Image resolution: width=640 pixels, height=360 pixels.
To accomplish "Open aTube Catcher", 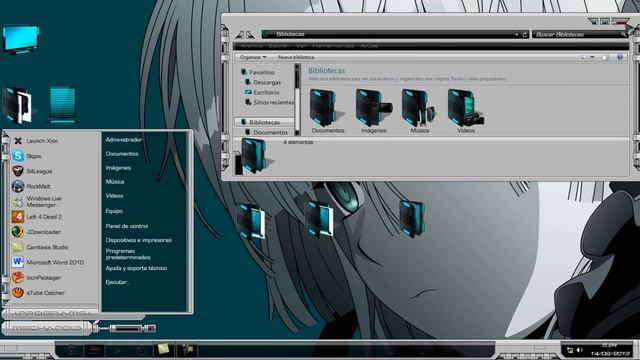I will point(38,293).
